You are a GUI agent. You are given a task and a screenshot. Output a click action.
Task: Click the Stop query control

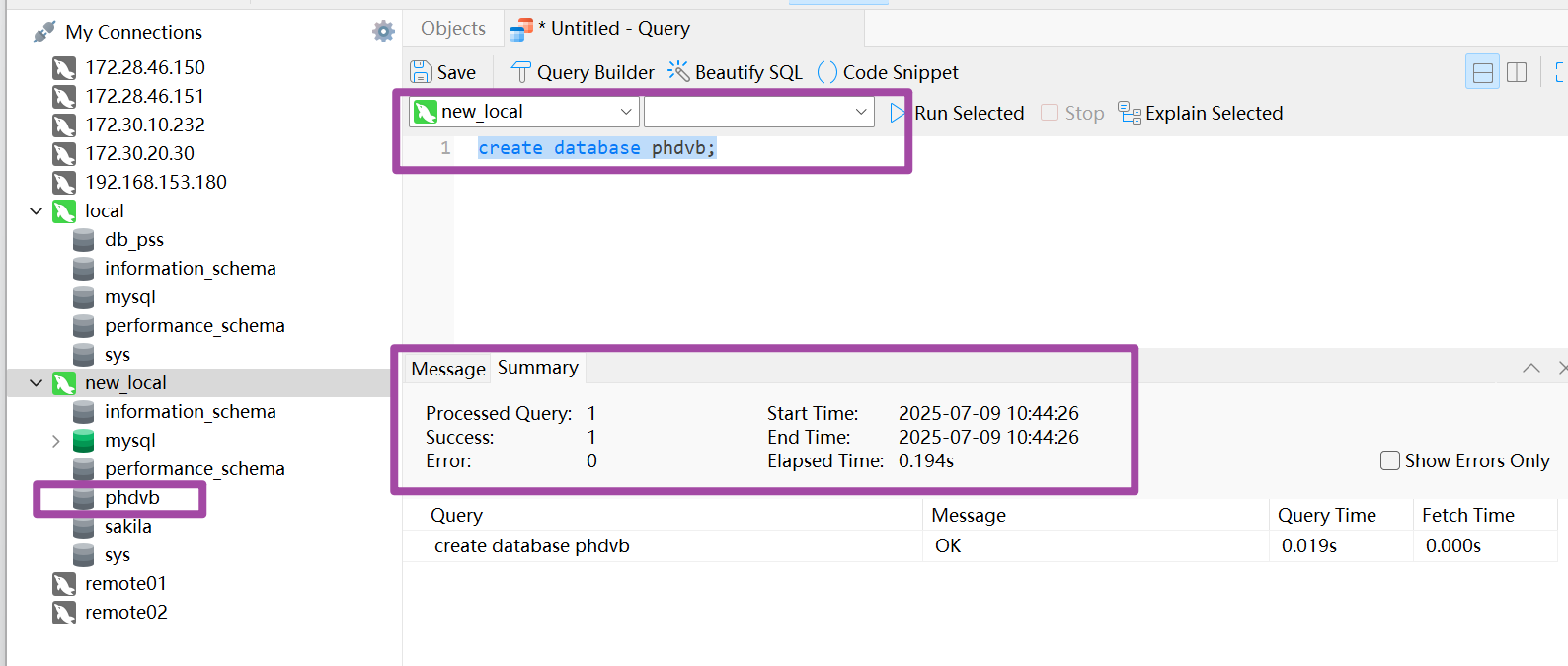[1071, 113]
